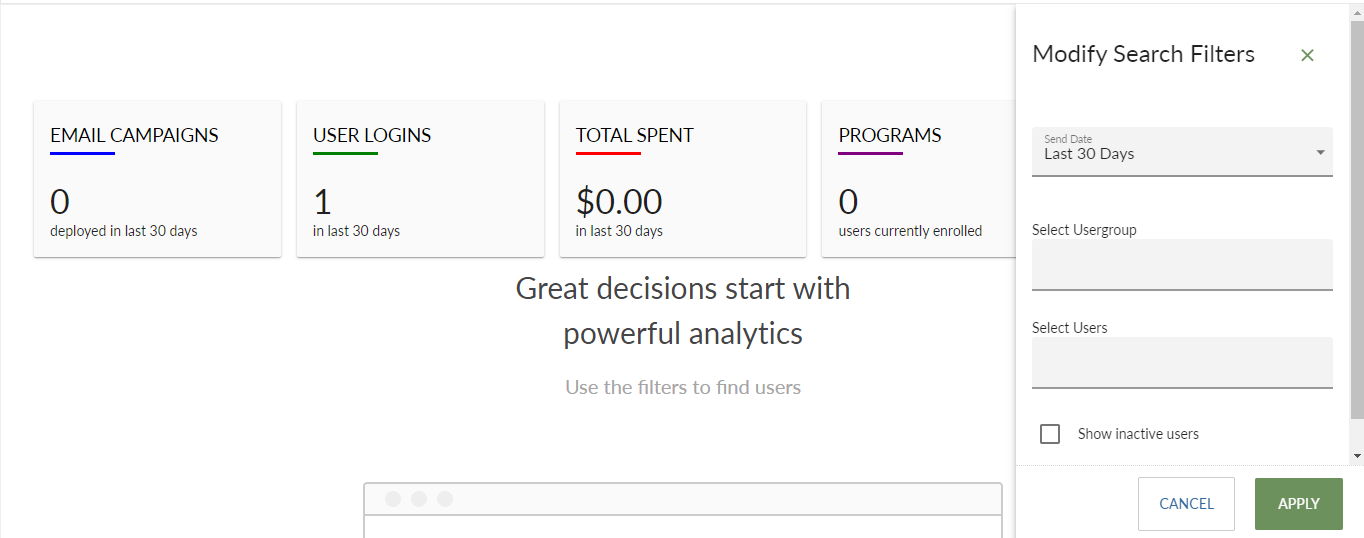Click the filter panel scrollbar down arrow
The width and height of the screenshot is (1364, 538).
tap(1356, 456)
